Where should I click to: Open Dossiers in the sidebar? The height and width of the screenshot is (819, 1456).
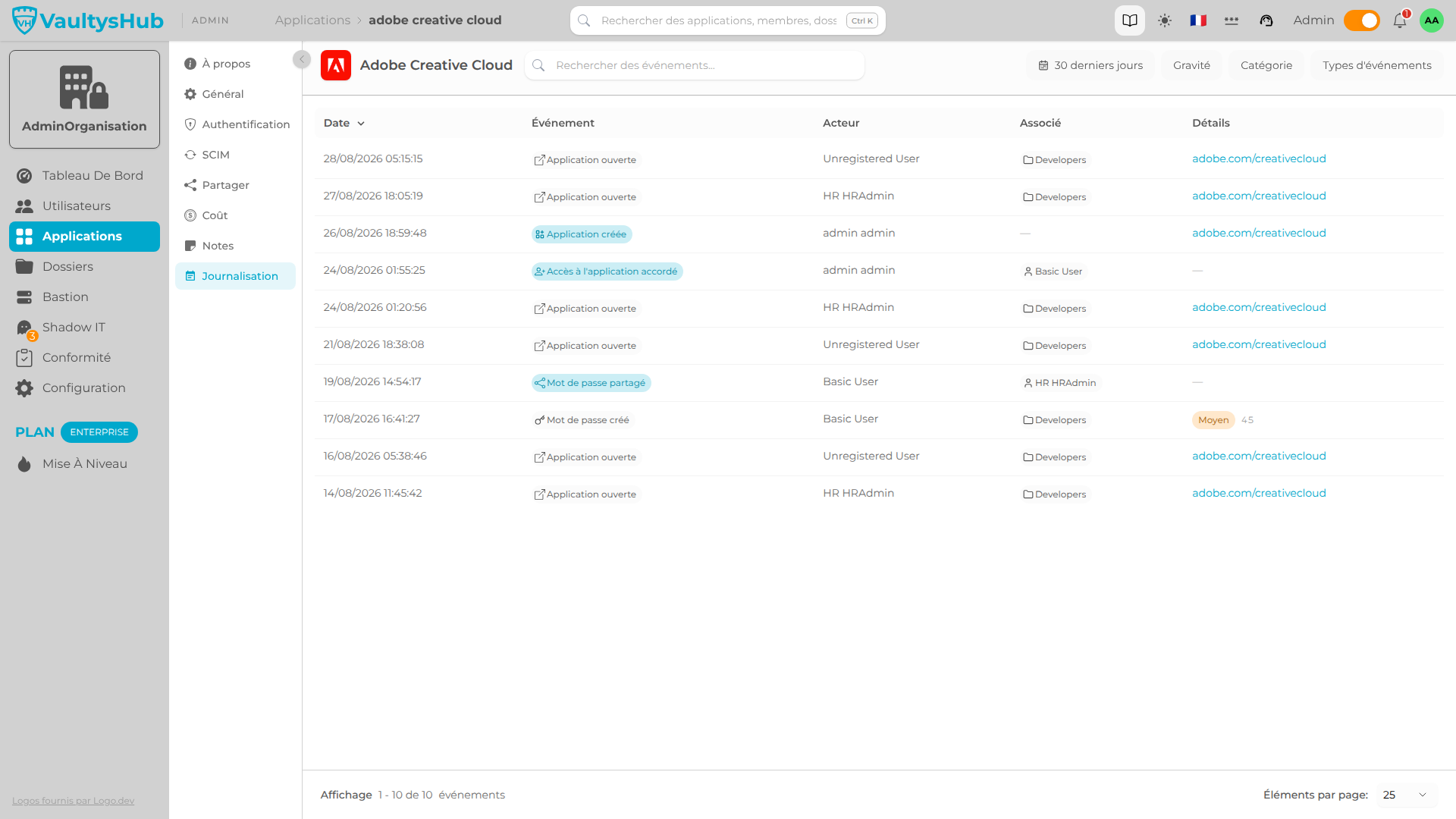tap(84, 266)
